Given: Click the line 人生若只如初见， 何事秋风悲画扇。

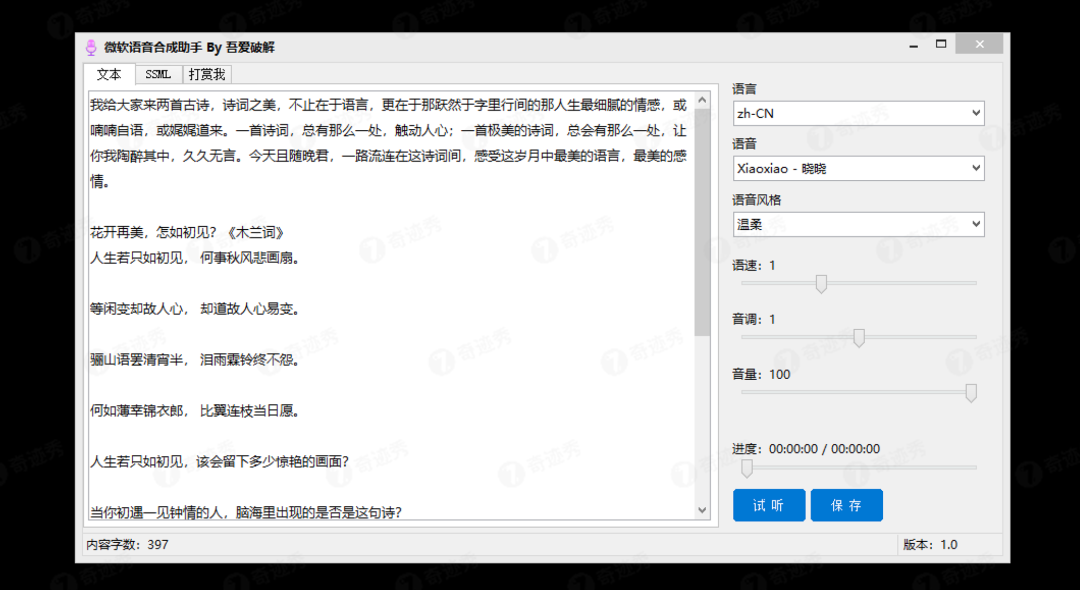Looking at the screenshot, I should tap(195, 258).
